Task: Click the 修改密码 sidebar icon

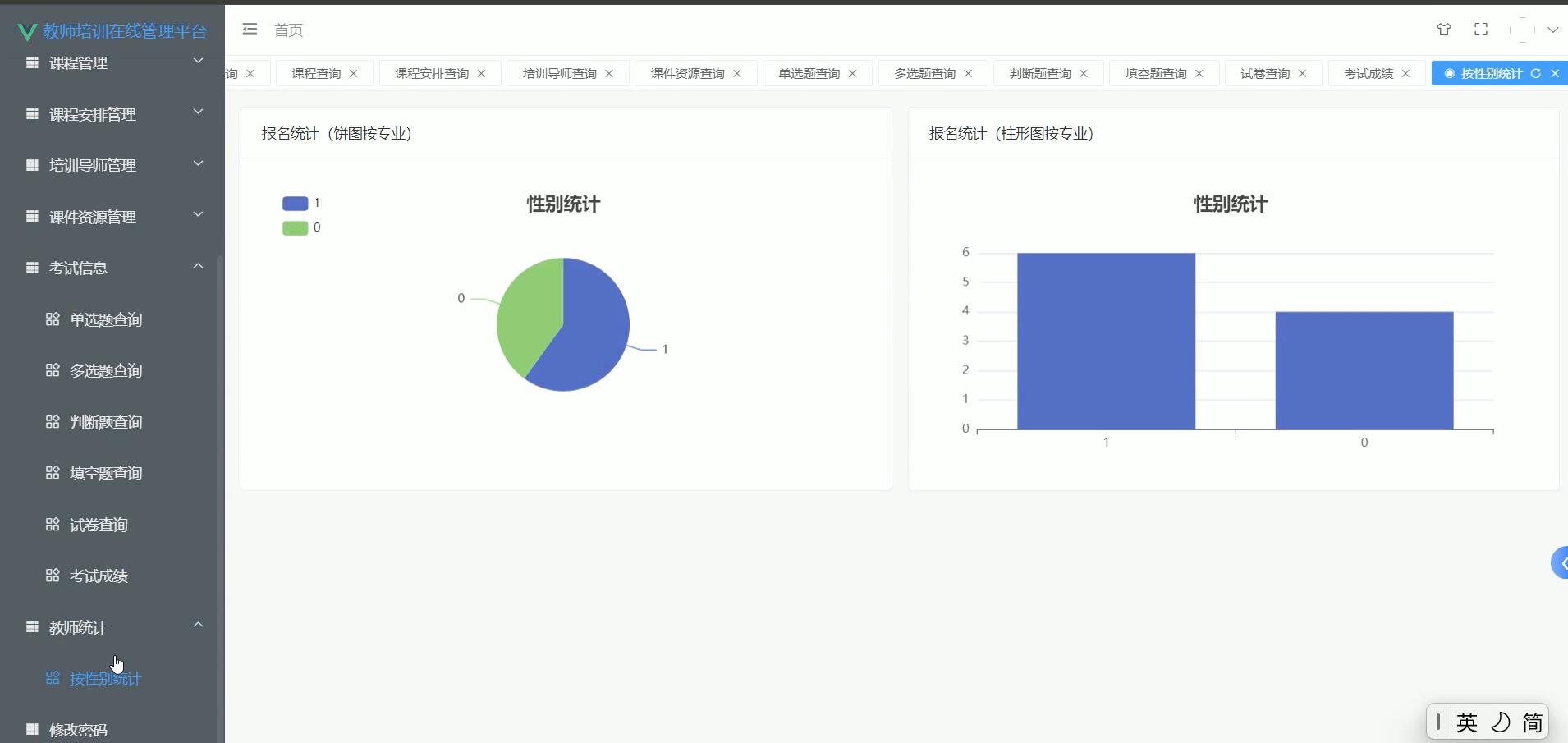Action: [x=31, y=728]
